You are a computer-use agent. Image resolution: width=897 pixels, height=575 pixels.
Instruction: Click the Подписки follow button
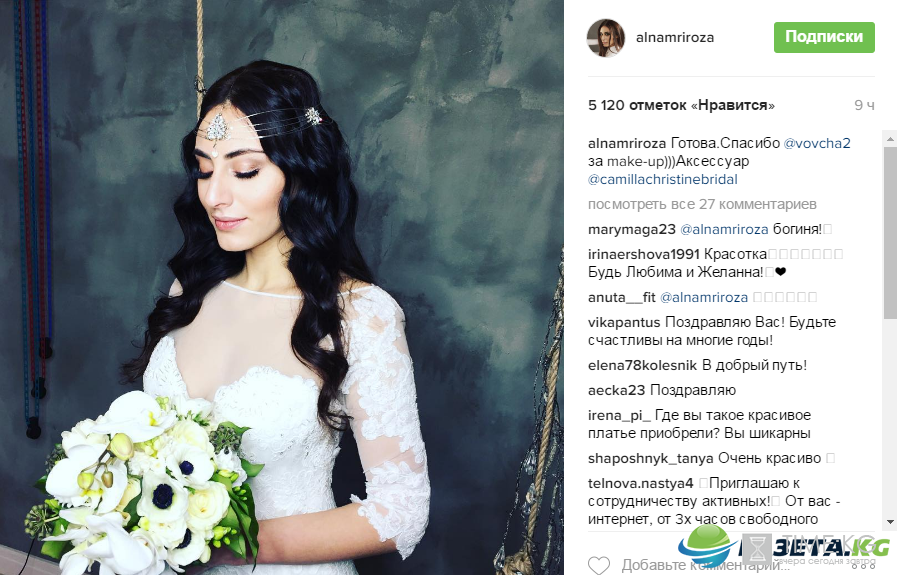(x=824, y=37)
